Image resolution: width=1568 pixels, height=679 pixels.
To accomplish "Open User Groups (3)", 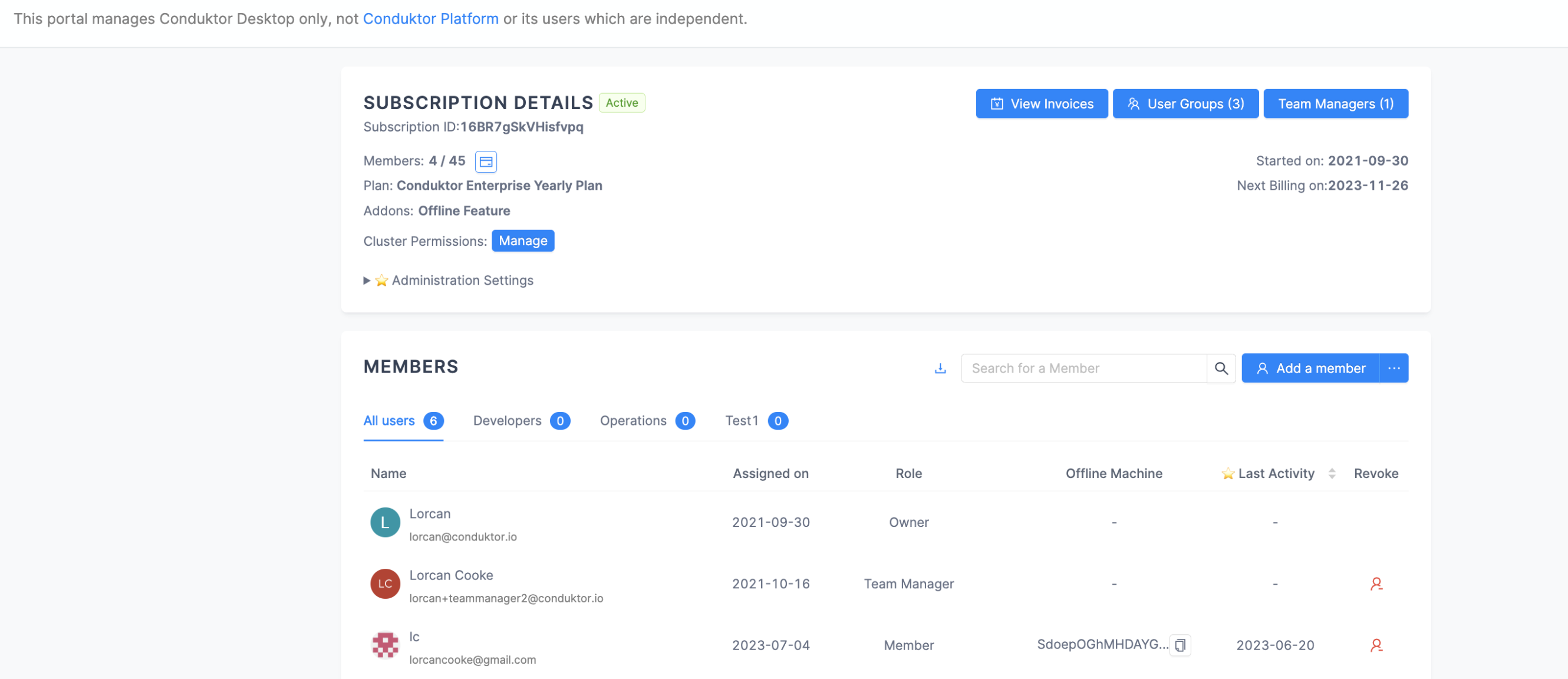I will pos(1185,104).
